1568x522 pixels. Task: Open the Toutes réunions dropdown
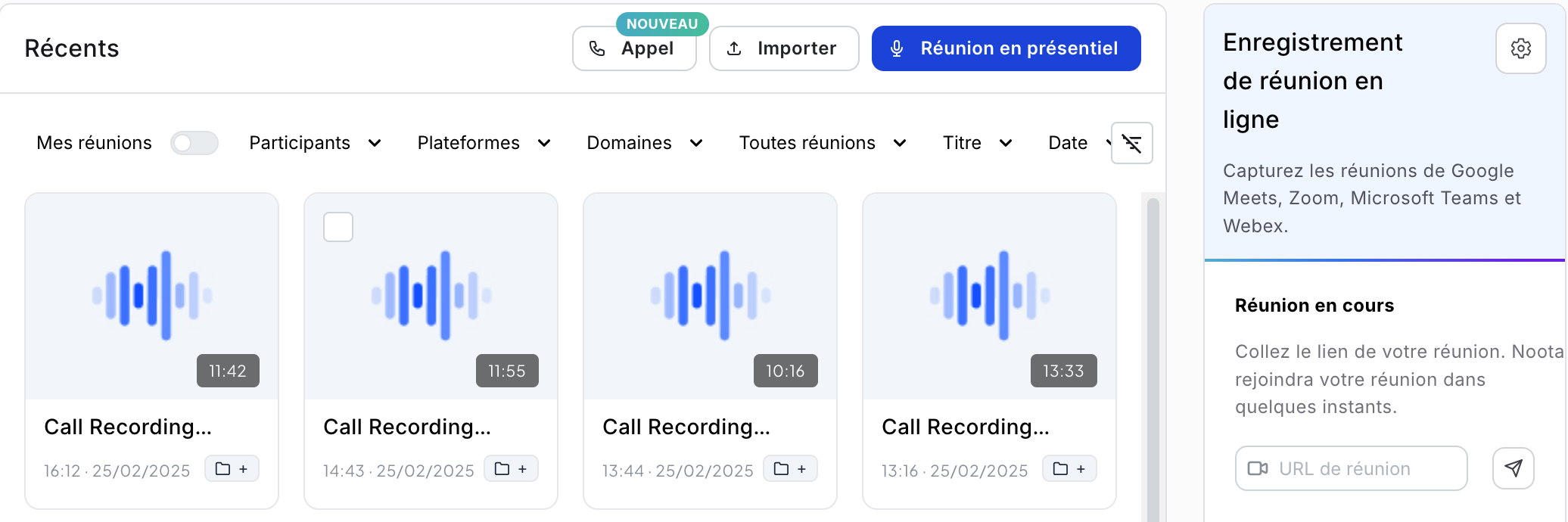[x=823, y=143]
